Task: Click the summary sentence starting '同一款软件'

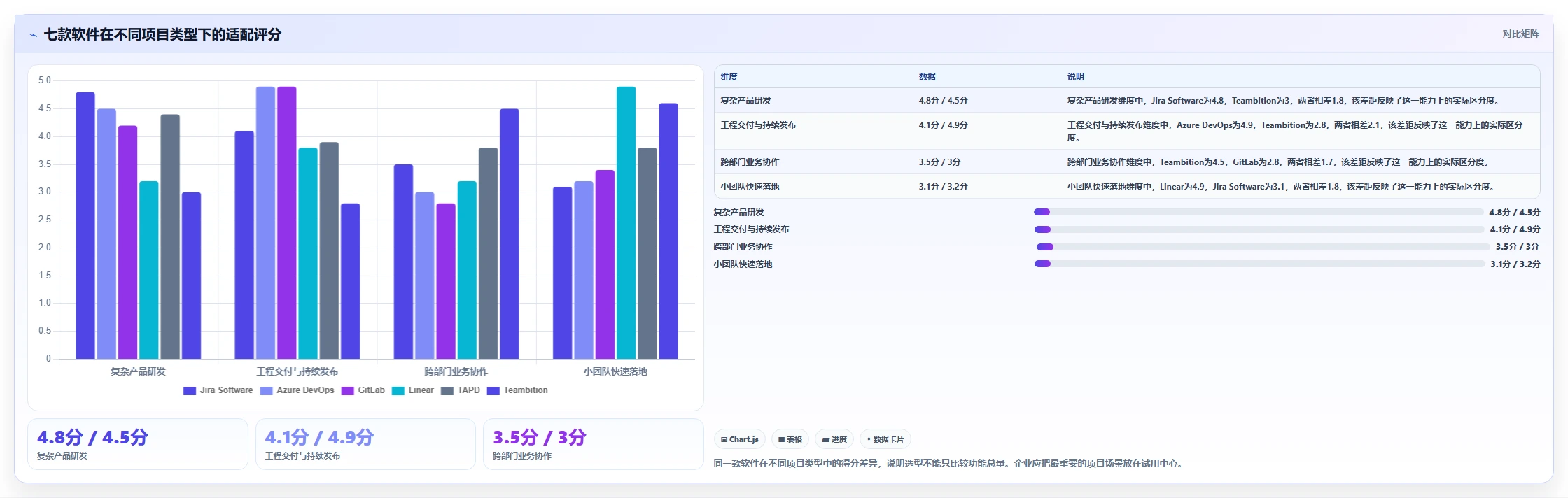Action: 949,463
